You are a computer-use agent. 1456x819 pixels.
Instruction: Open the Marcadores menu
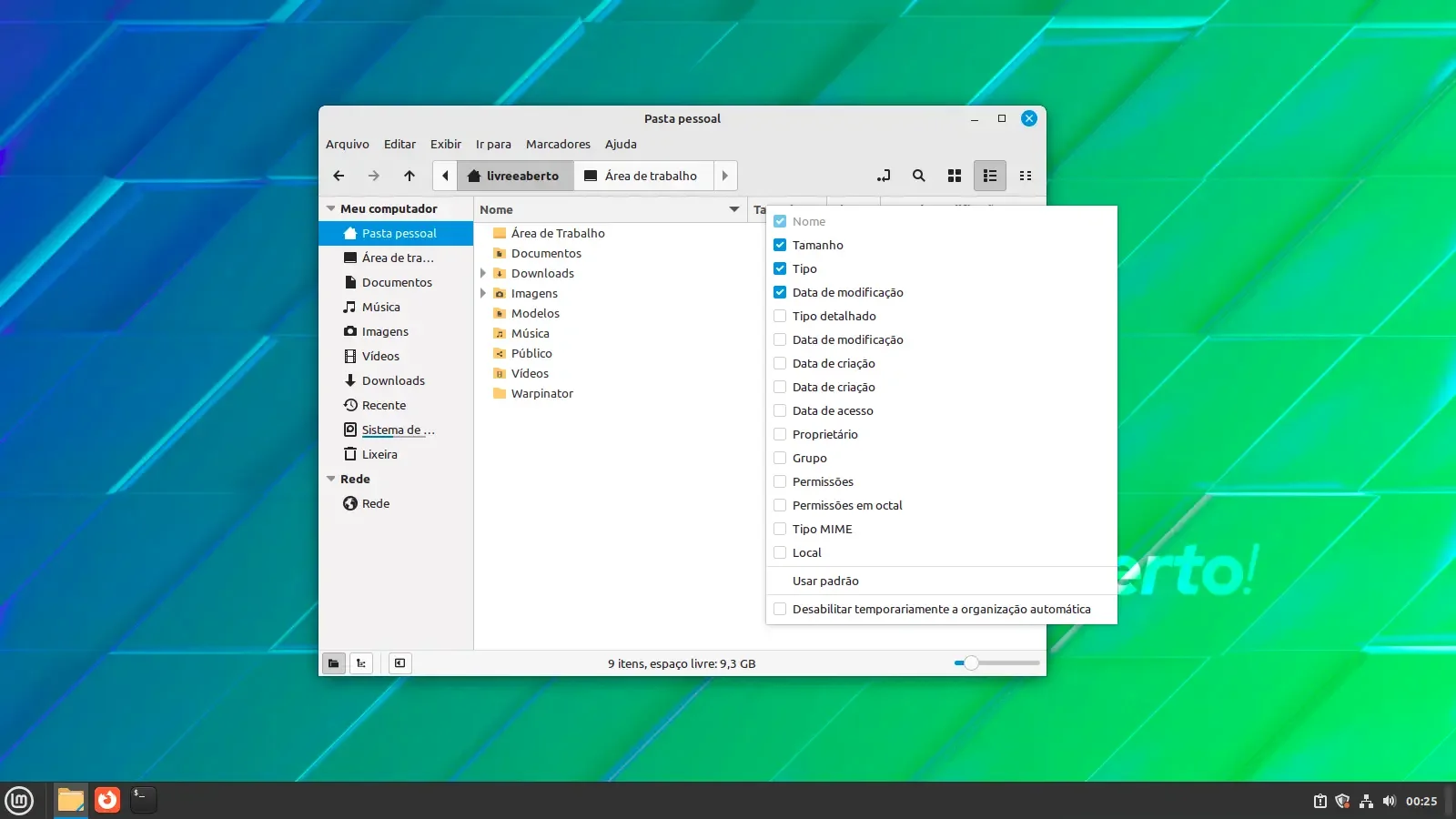tap(558, 144)
